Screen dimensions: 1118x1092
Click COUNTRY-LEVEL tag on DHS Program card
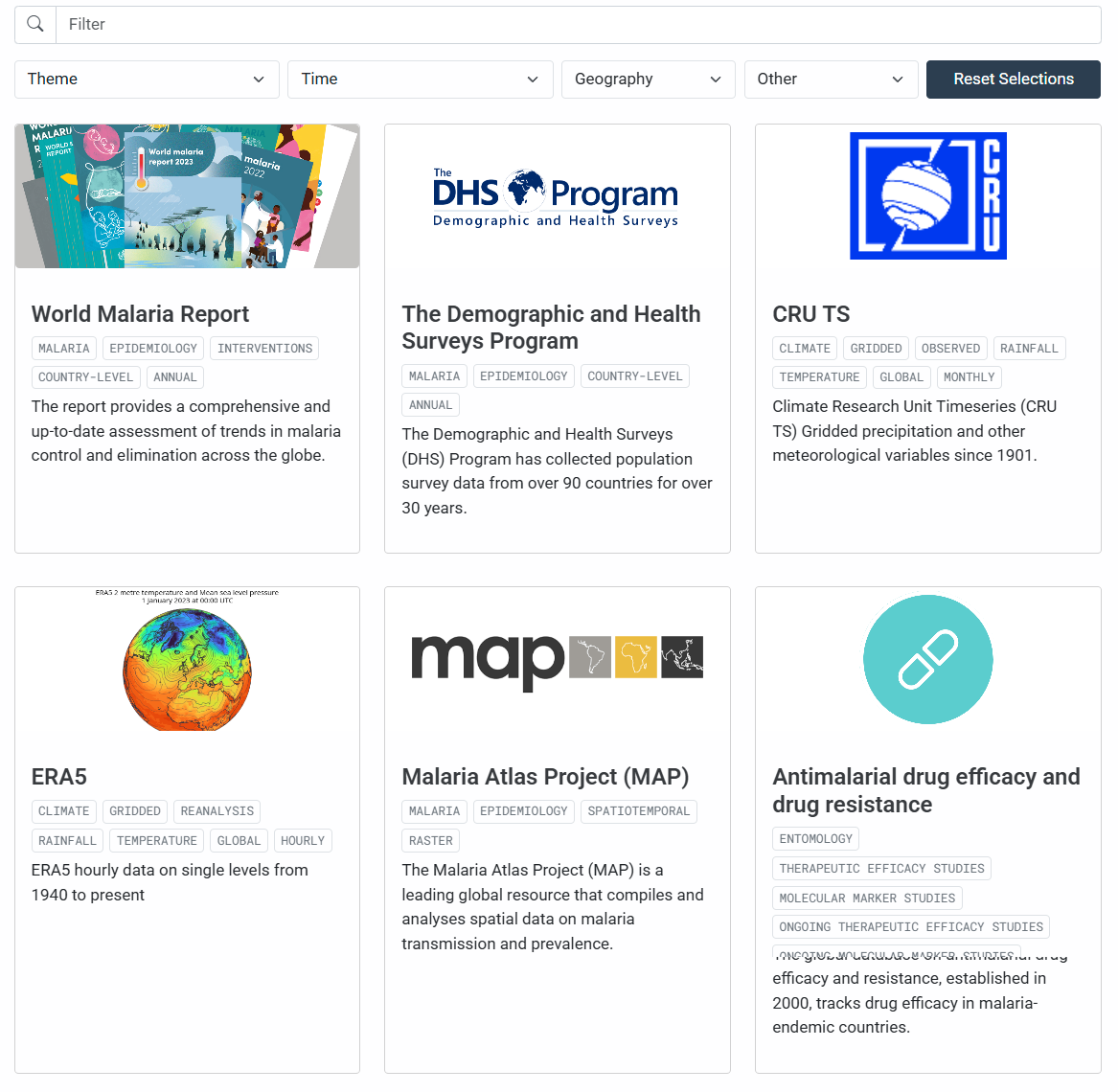click(x=634, y=376)
